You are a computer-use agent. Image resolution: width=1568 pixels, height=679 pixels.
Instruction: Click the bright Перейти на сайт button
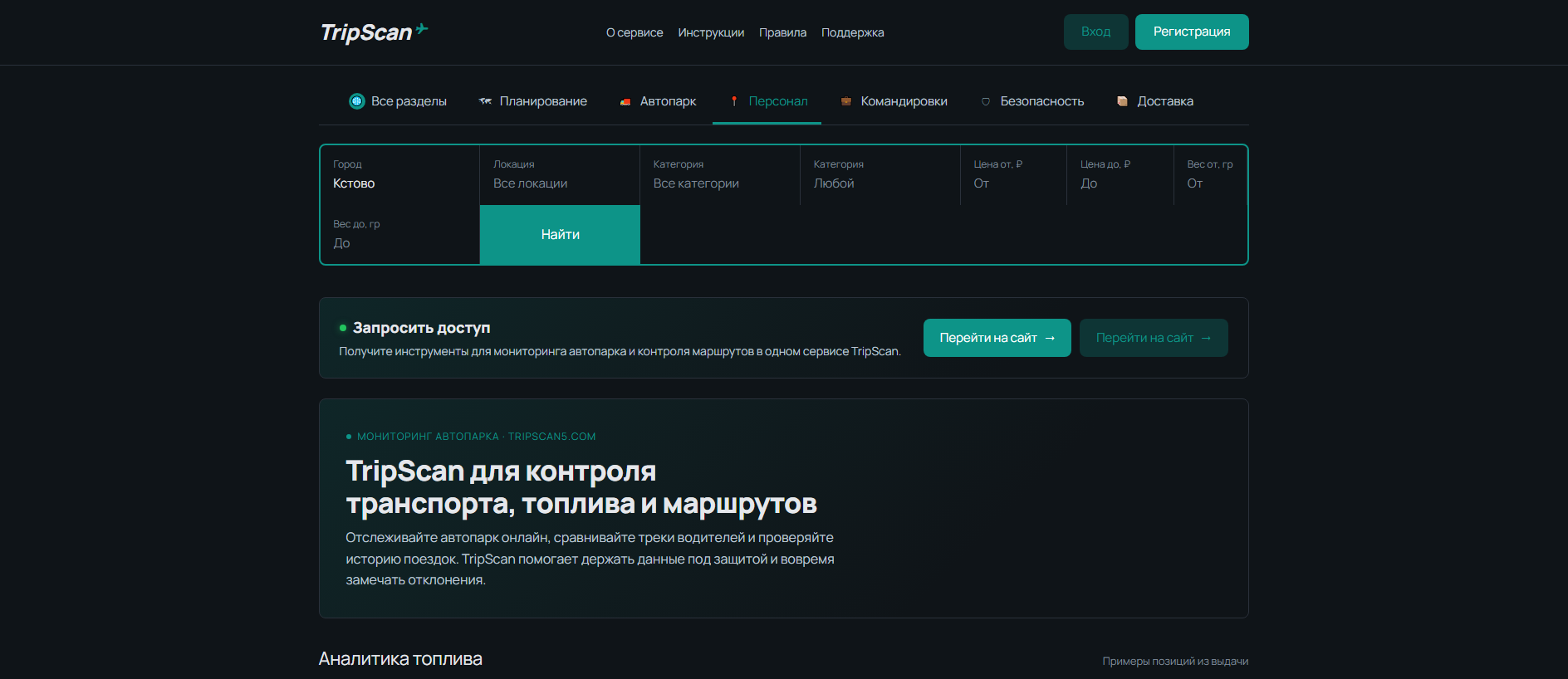tap(997, 338)
